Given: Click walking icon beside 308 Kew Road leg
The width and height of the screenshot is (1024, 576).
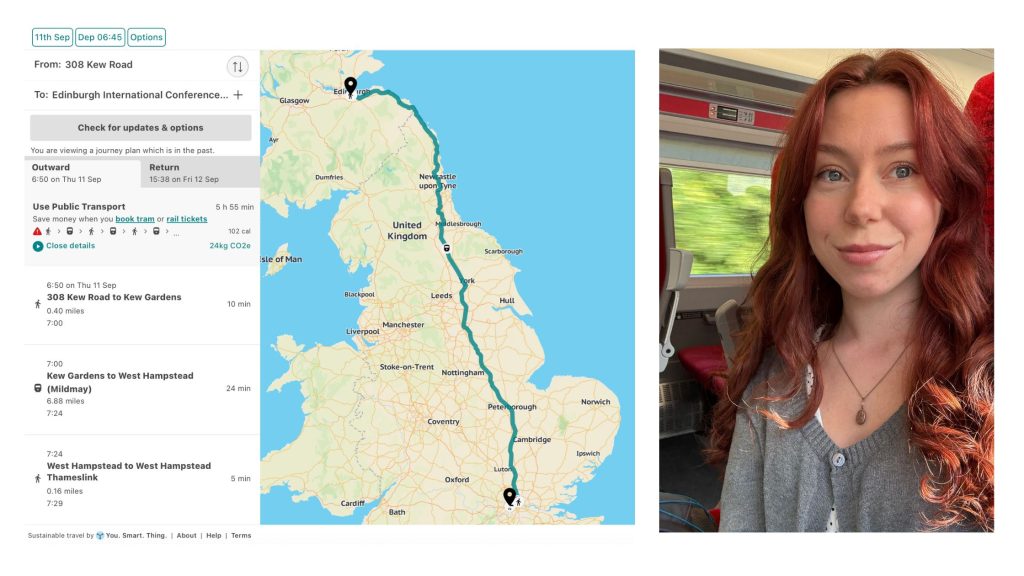Looking at the screenshot, I should pos(38,304).
